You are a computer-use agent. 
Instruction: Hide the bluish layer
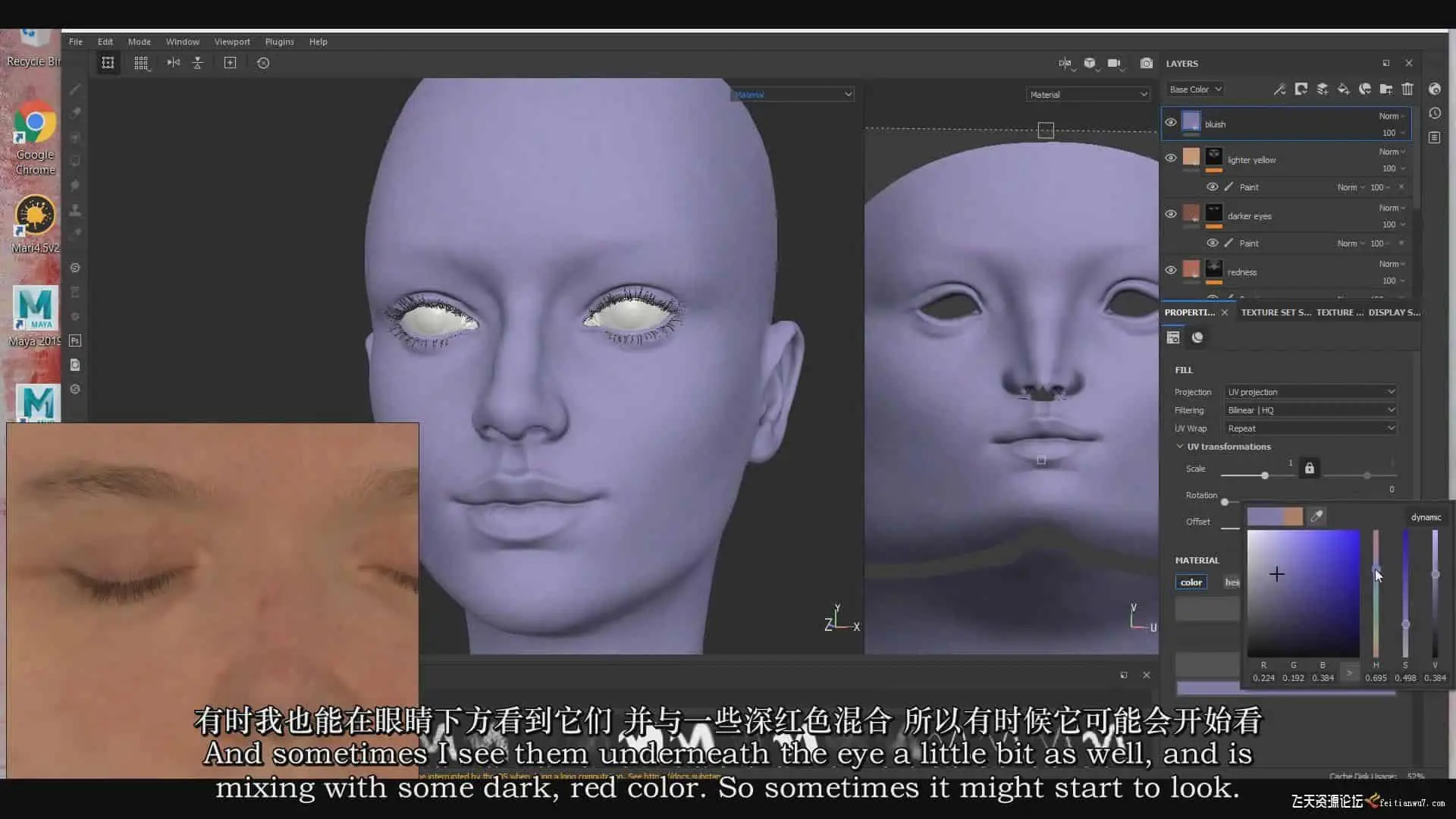(1171, 123)
